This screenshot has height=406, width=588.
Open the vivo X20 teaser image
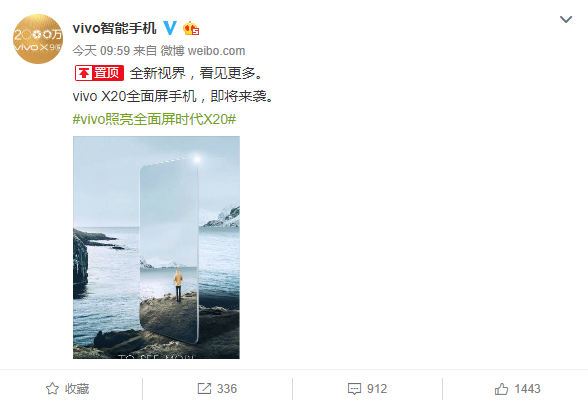pyautogui.click(x=156, y=247)
